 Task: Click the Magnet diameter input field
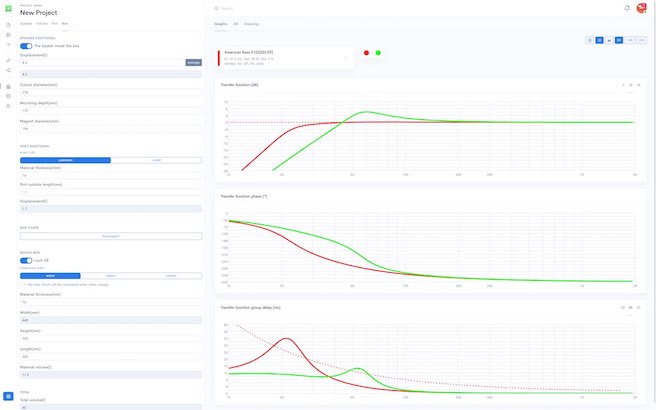(x=111, y=129)
